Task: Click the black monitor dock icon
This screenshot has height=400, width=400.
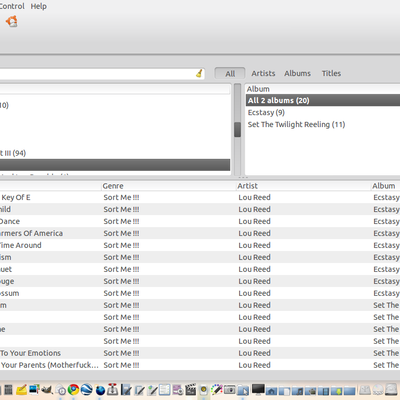Action: click(258, 389)
